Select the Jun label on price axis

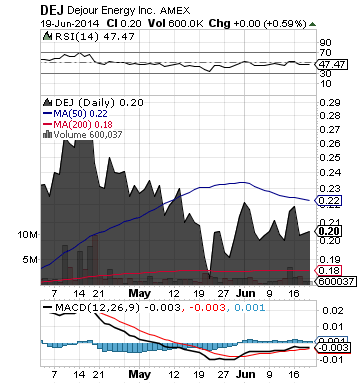click(x=246, y=293)
